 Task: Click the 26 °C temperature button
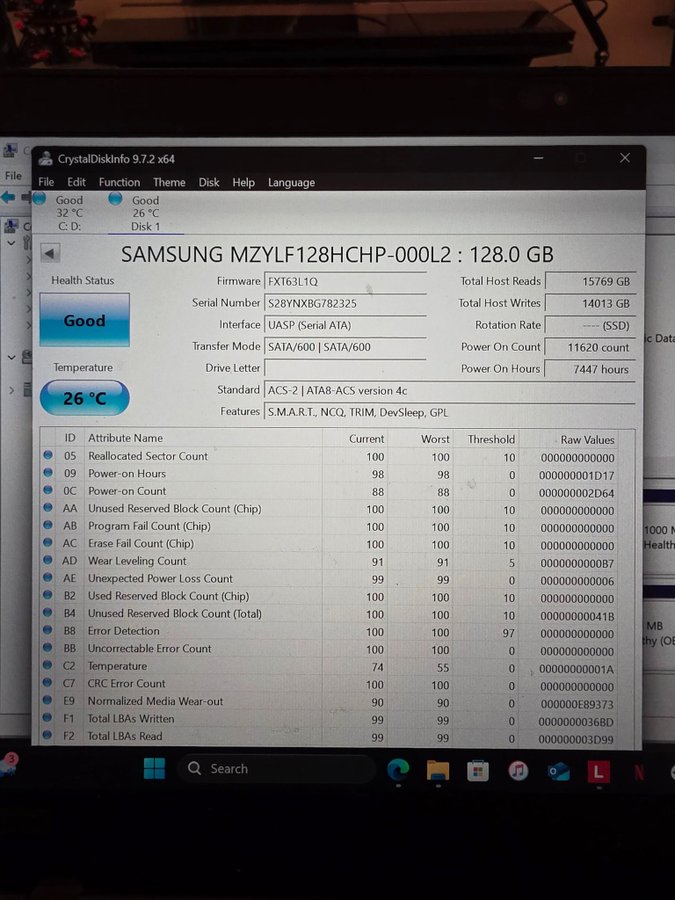[84, 398]
